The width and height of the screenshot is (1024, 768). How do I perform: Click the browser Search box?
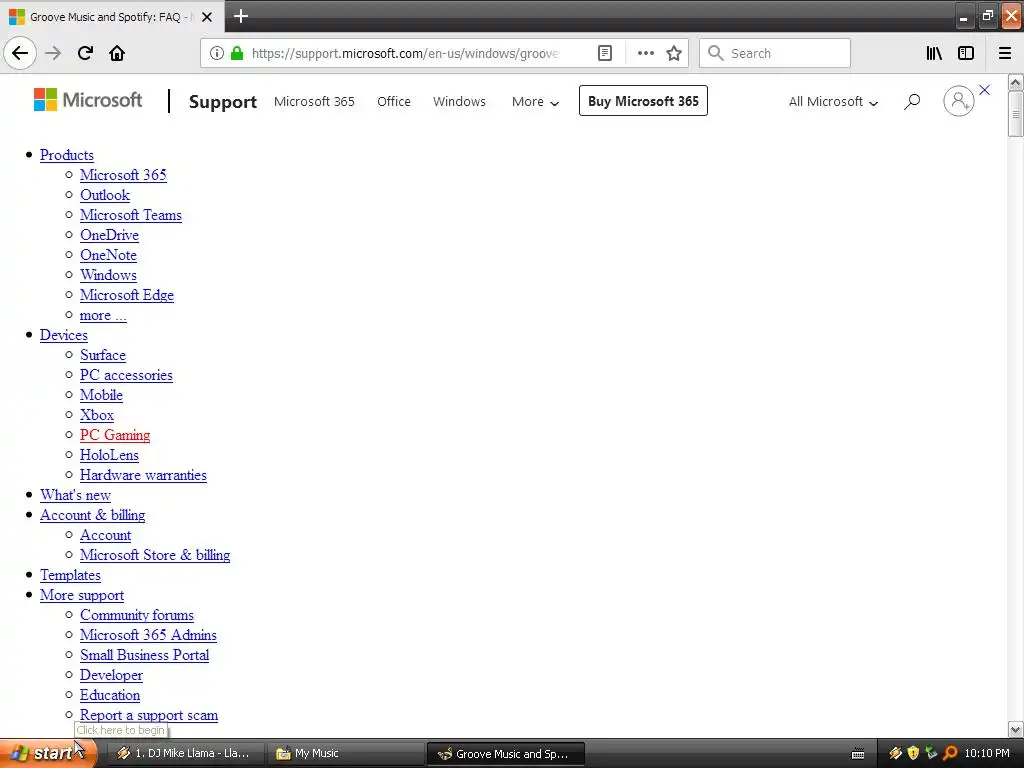pyautogui.click(x=775, y=53)
